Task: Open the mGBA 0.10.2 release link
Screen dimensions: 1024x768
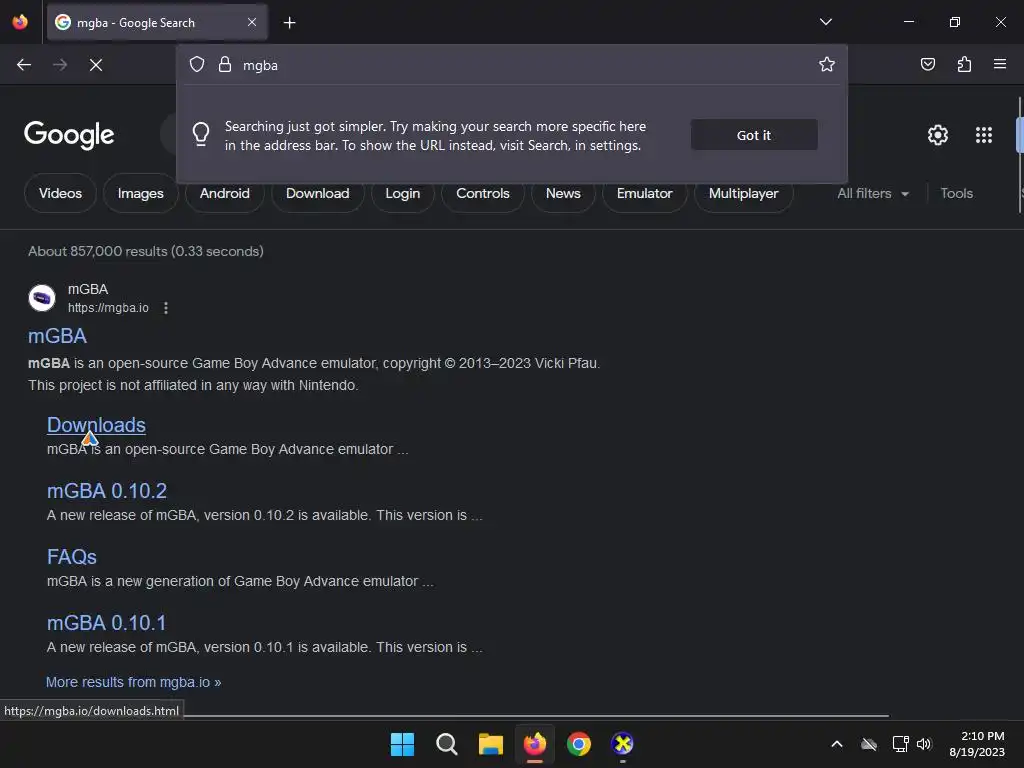Action: [107, 491]
